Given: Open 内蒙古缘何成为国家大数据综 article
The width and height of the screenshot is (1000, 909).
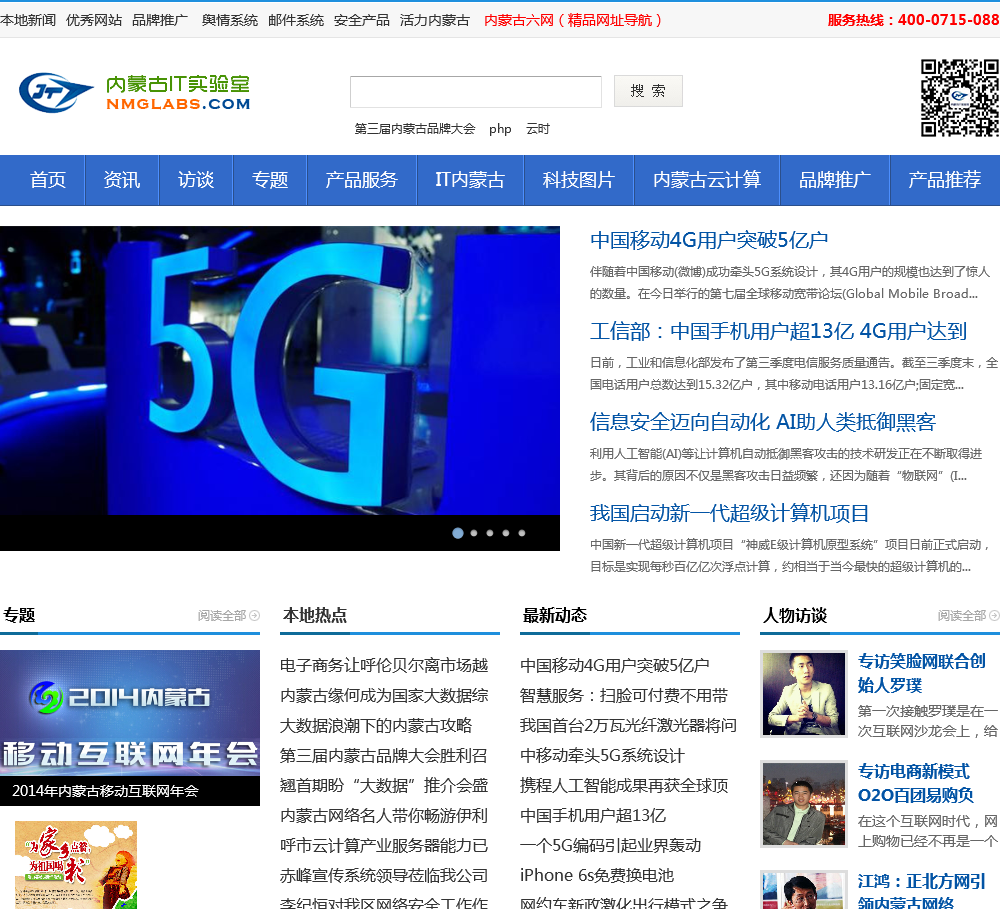Looking at the screenshot, I should click(x=384, y=696).
